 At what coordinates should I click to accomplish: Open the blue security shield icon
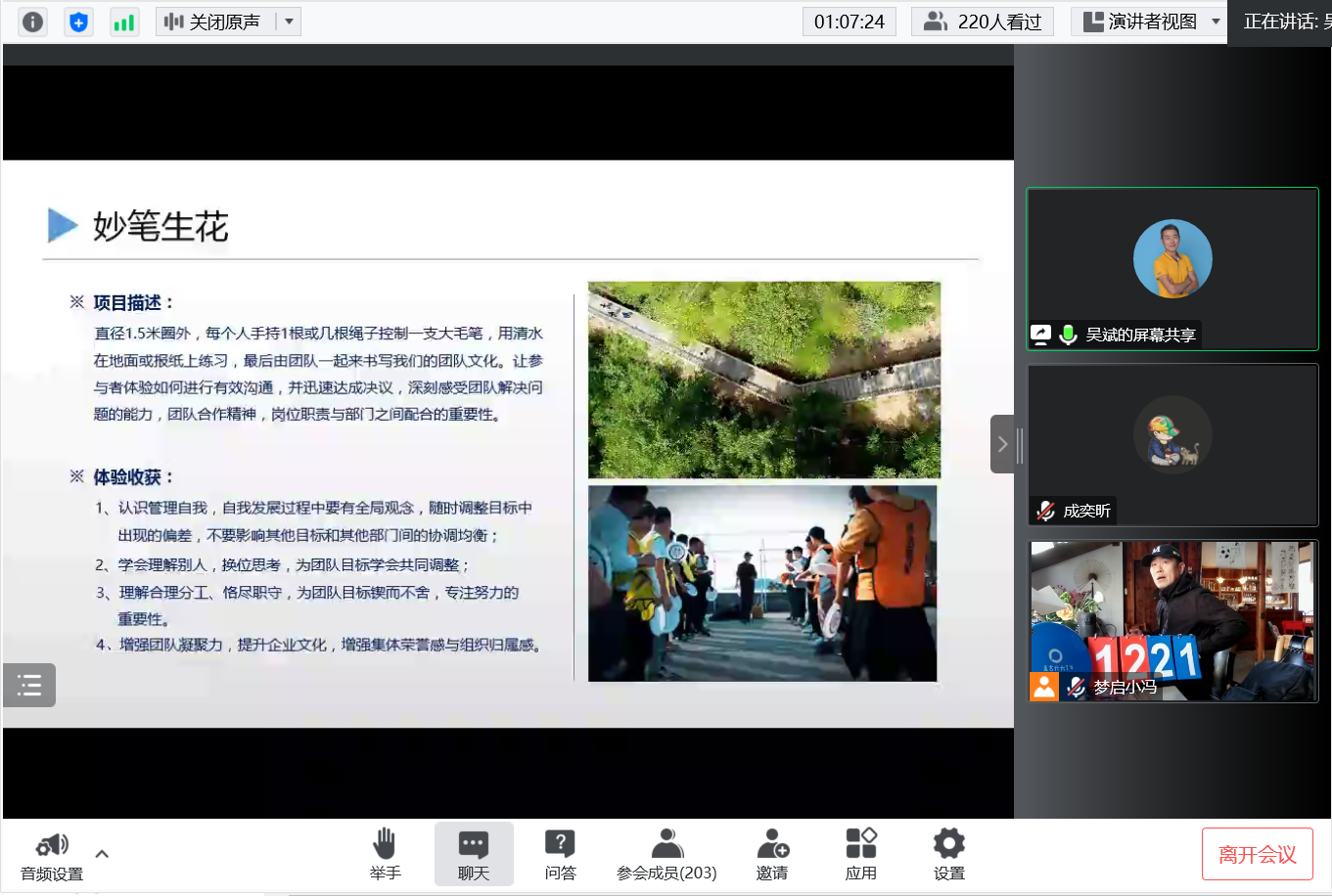tap(78, 22)
